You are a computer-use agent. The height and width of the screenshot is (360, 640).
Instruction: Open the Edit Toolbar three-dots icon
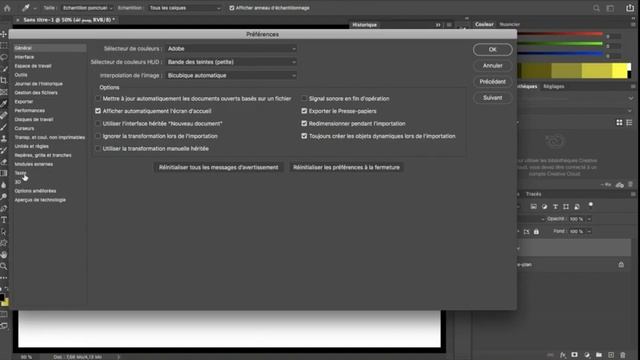click(4, 278)
